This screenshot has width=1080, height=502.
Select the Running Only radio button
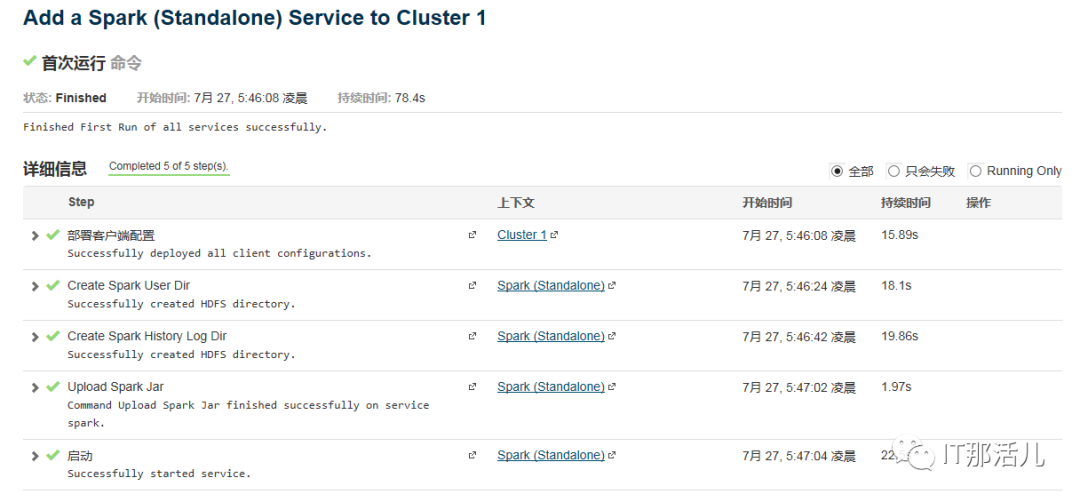pos(976,171)
